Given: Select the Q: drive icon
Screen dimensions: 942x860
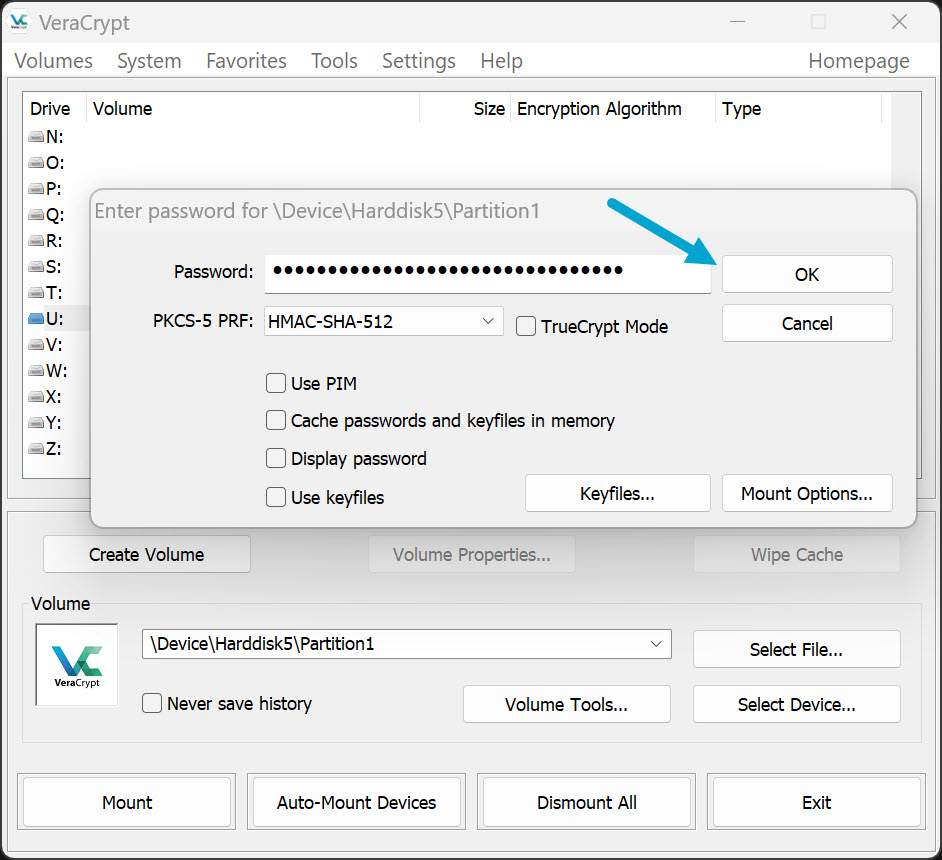Looking at the screenshot, I should tap(36, 215).
